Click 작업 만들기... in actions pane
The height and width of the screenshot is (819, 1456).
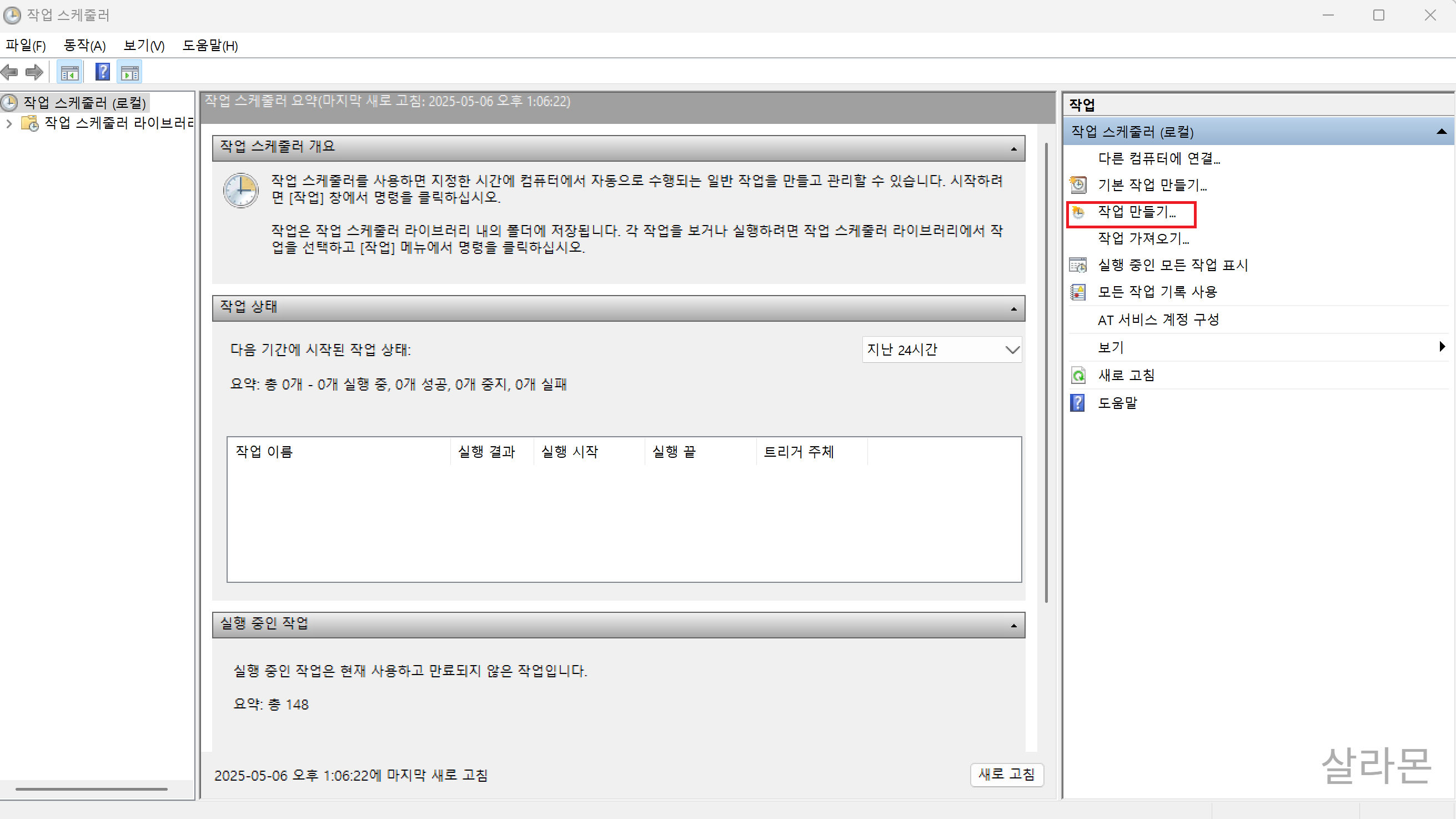(x=1136, y=212)
